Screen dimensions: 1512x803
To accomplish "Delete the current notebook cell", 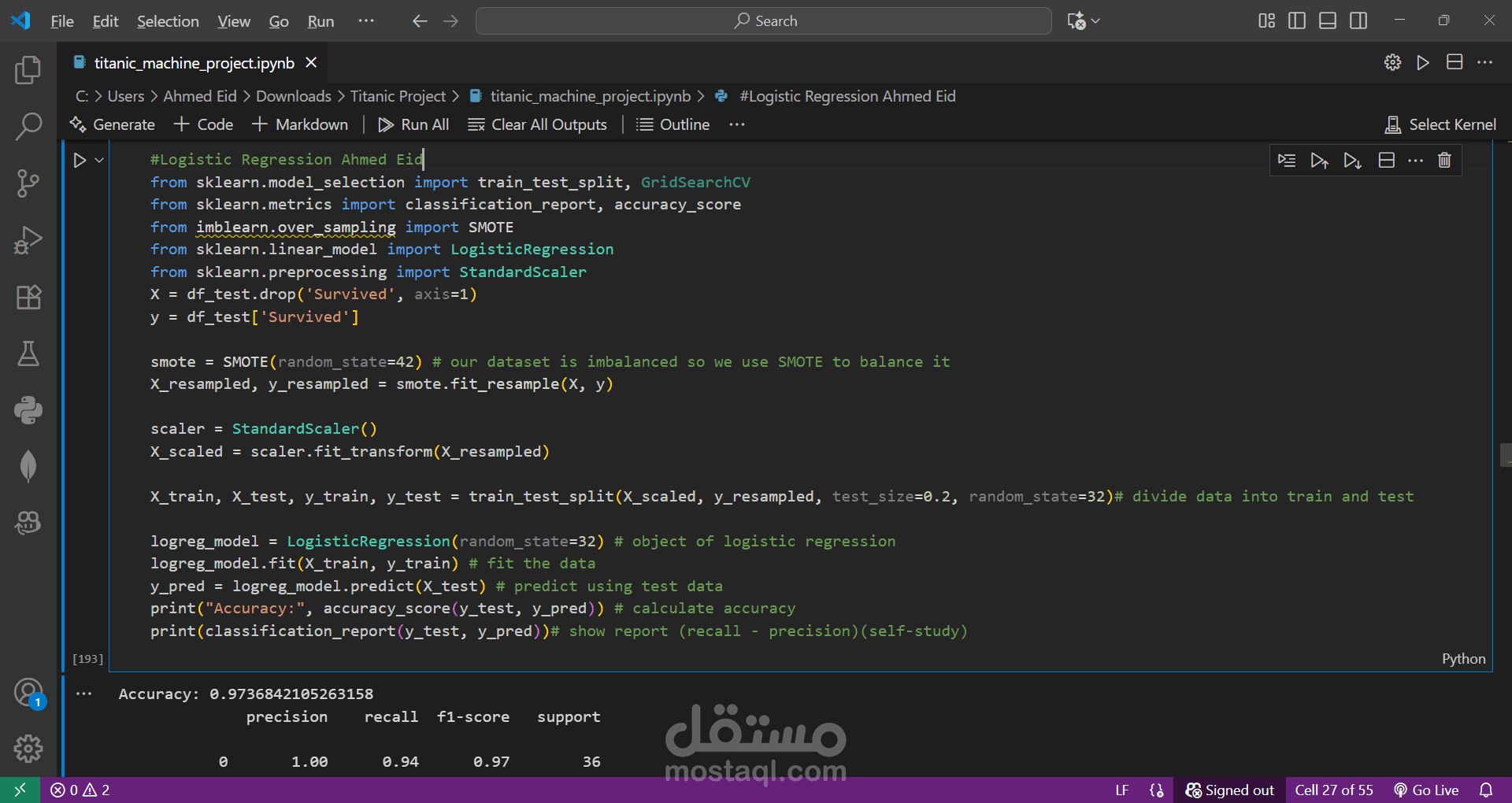I will point(1444,161).
